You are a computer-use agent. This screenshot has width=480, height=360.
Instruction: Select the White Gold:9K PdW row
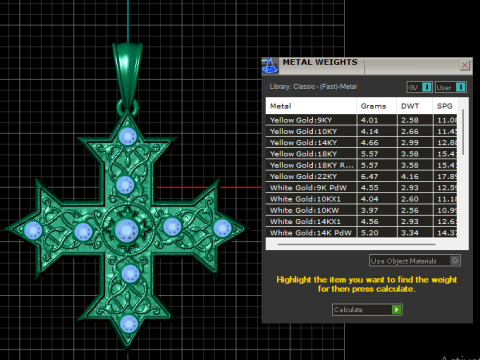coord(361,188)
